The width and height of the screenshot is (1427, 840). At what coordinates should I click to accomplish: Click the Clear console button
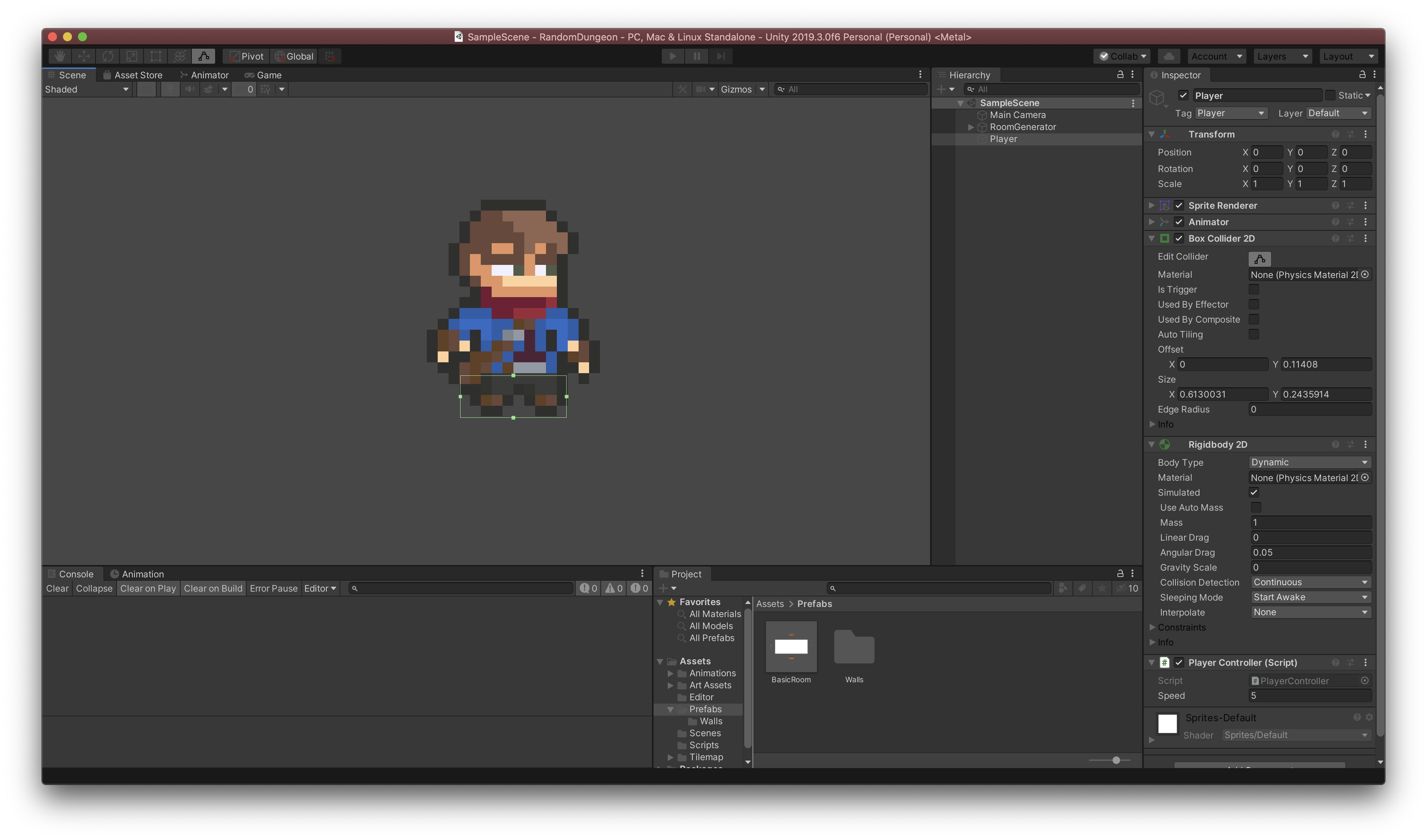click(57, 589)
